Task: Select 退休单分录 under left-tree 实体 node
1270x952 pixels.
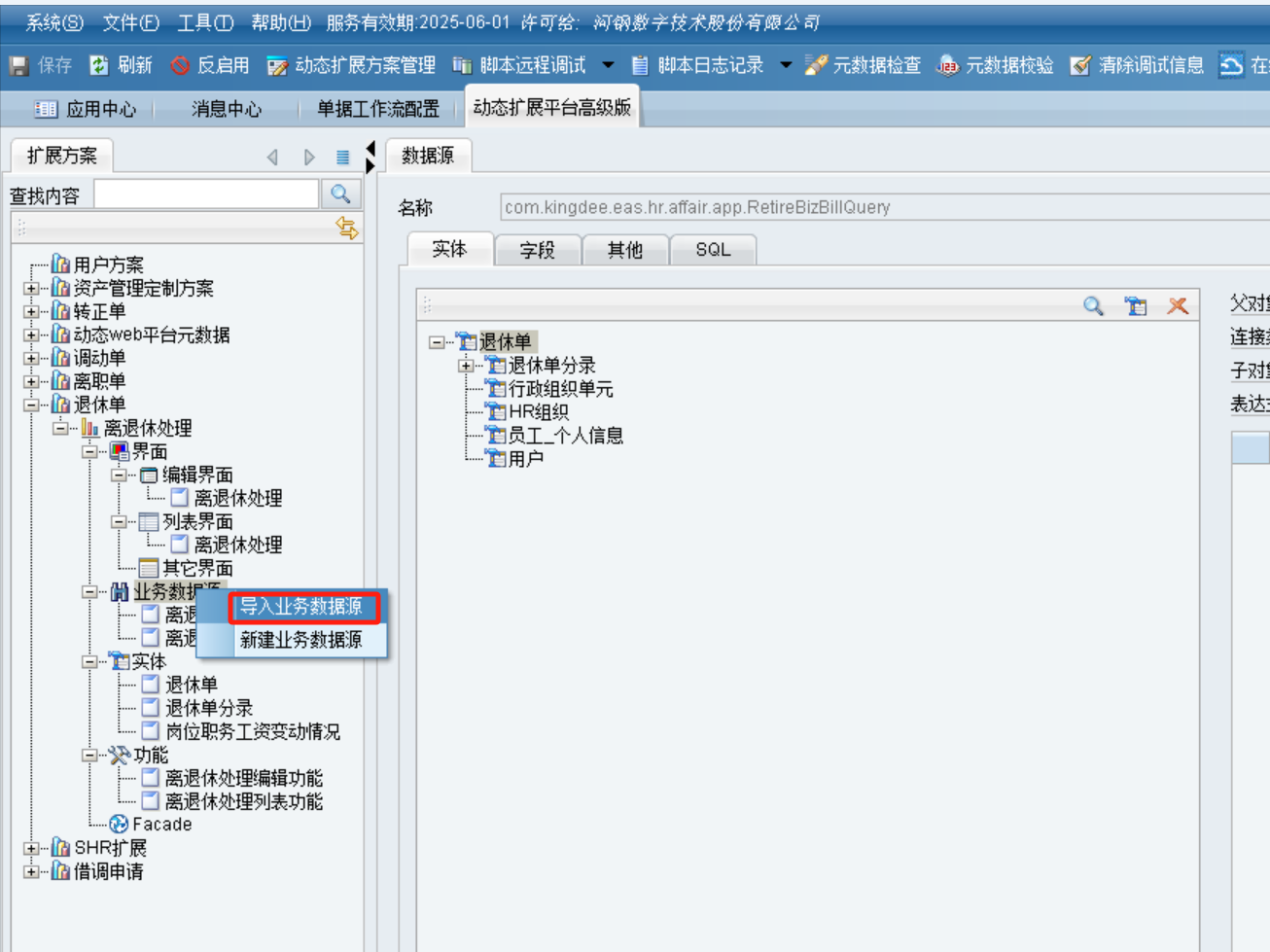Action: pyautogui.click(x=209, y=708)
